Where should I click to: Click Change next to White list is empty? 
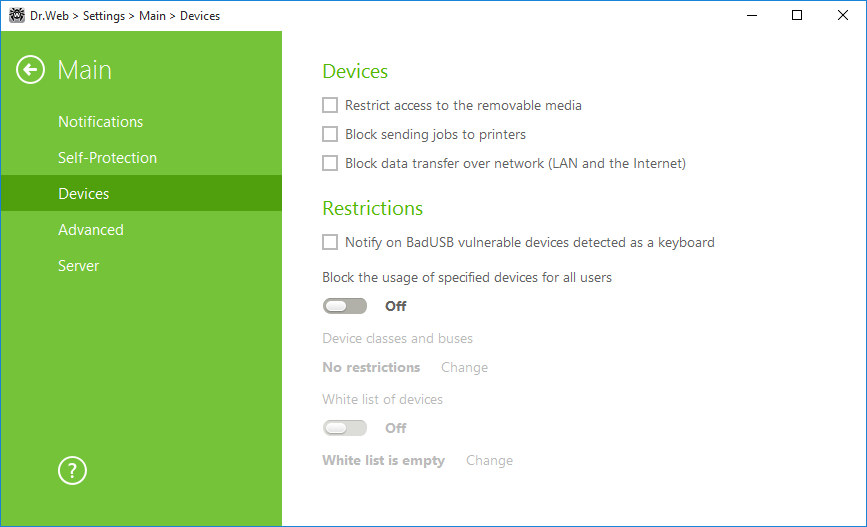489,461
